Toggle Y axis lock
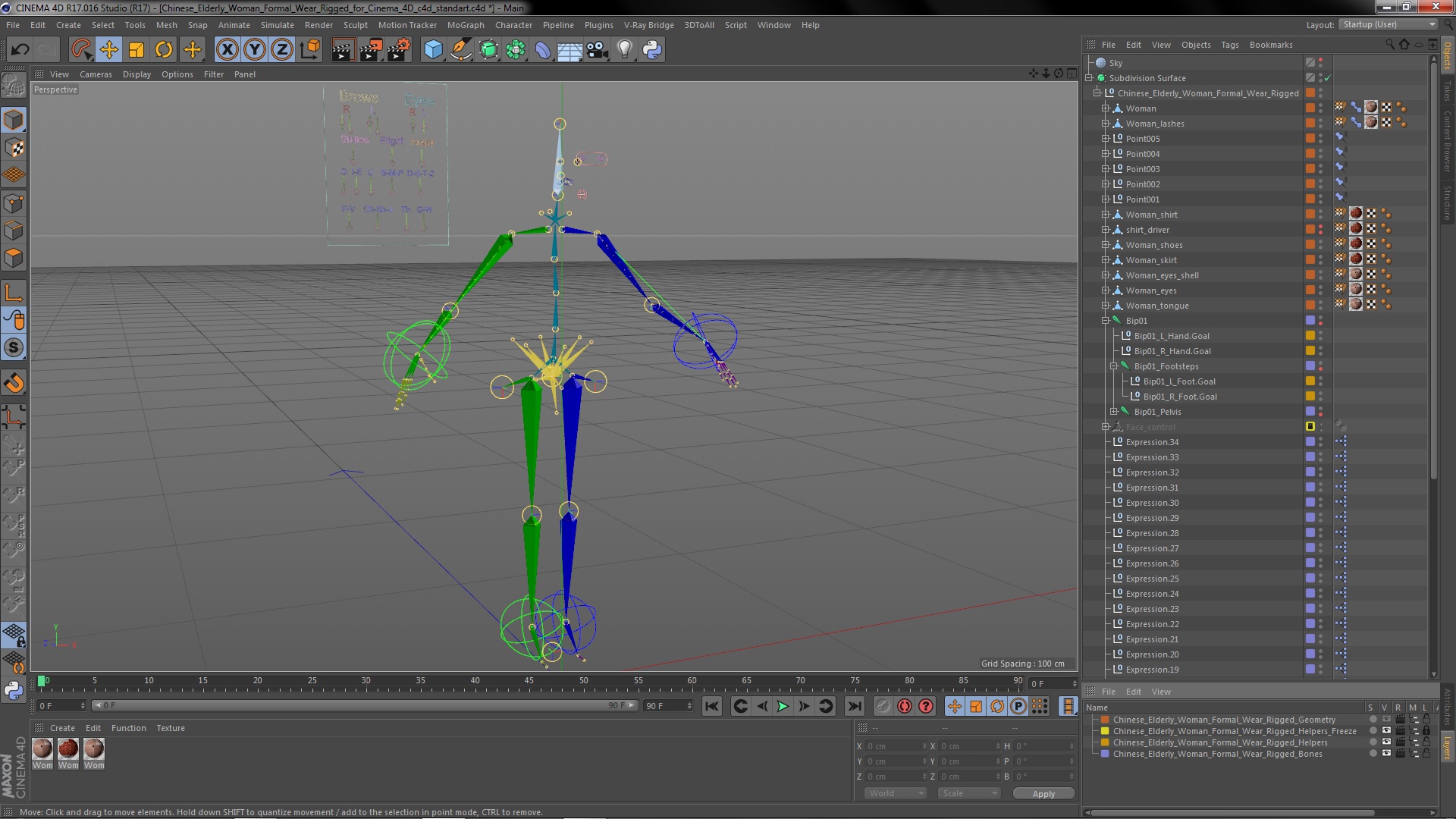Image resolution: width=1456 pixels, height=819 pixels. point(255,50)
